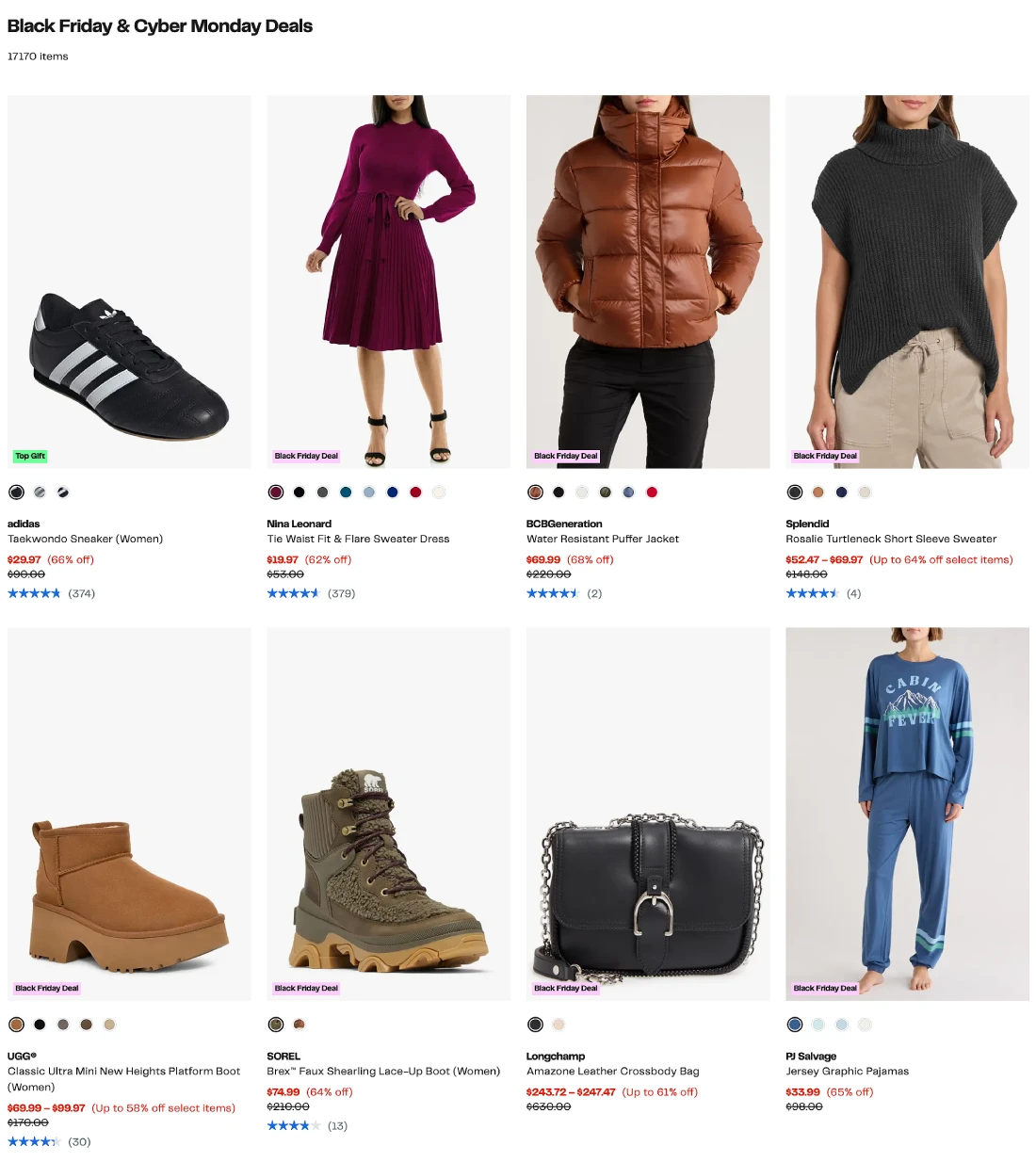Choose red color for BCBGeneration Puffer Jacket

click(x=652, y=492)
